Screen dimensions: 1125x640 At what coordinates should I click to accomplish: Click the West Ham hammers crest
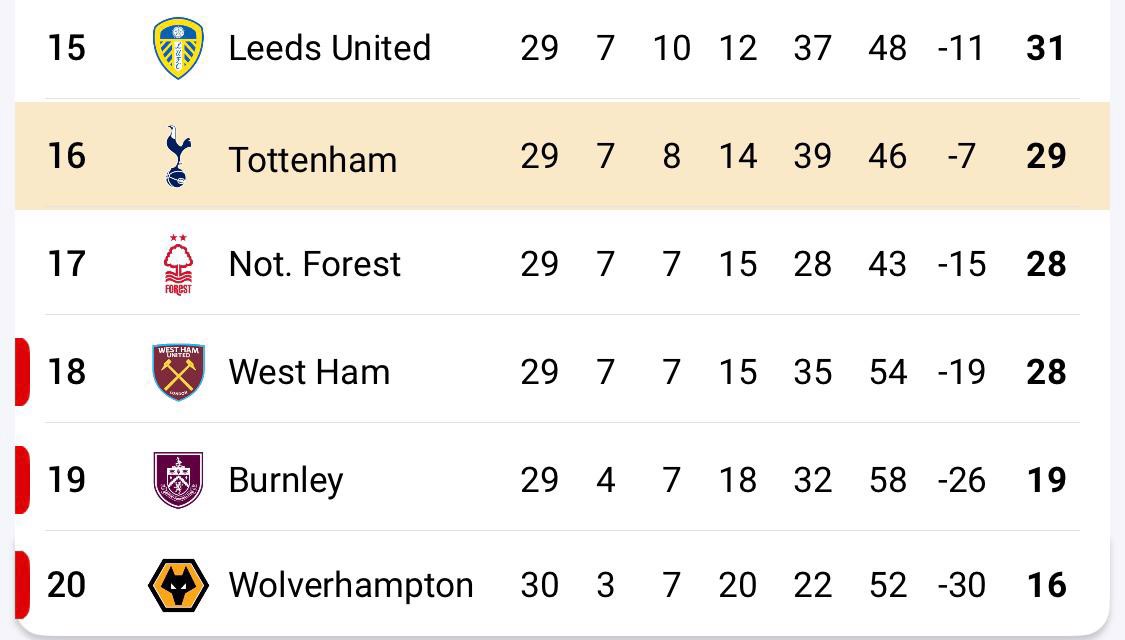[178, 372]
